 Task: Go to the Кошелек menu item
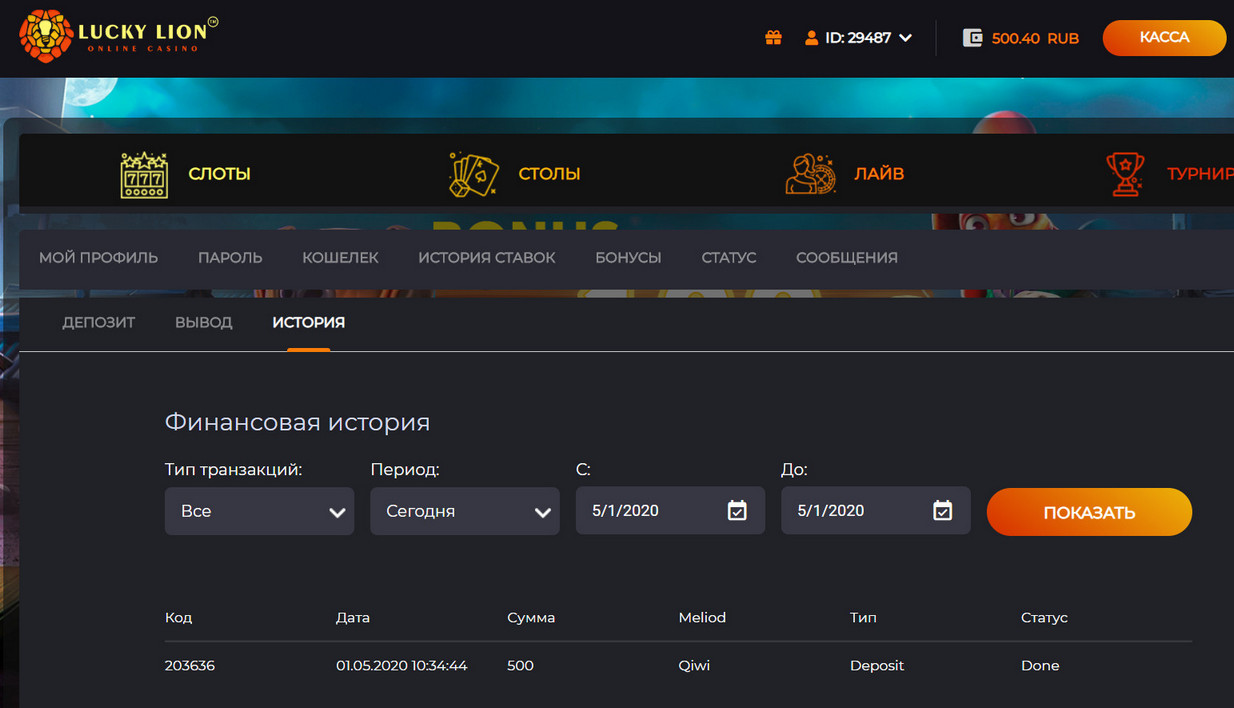340,257
